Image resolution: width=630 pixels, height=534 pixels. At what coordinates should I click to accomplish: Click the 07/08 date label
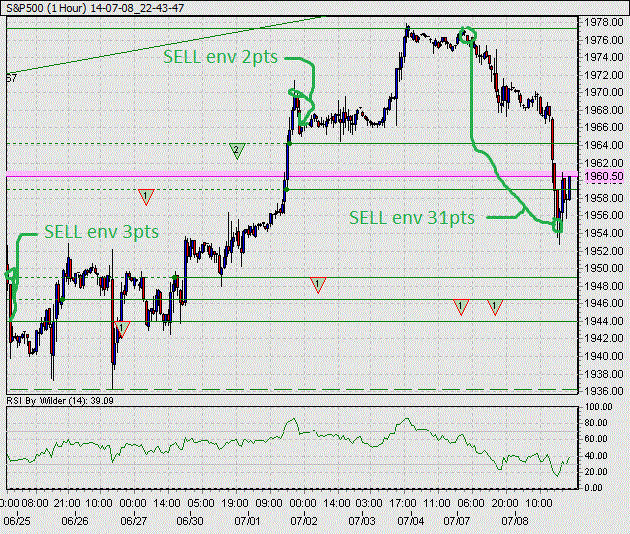coord(515,521)
